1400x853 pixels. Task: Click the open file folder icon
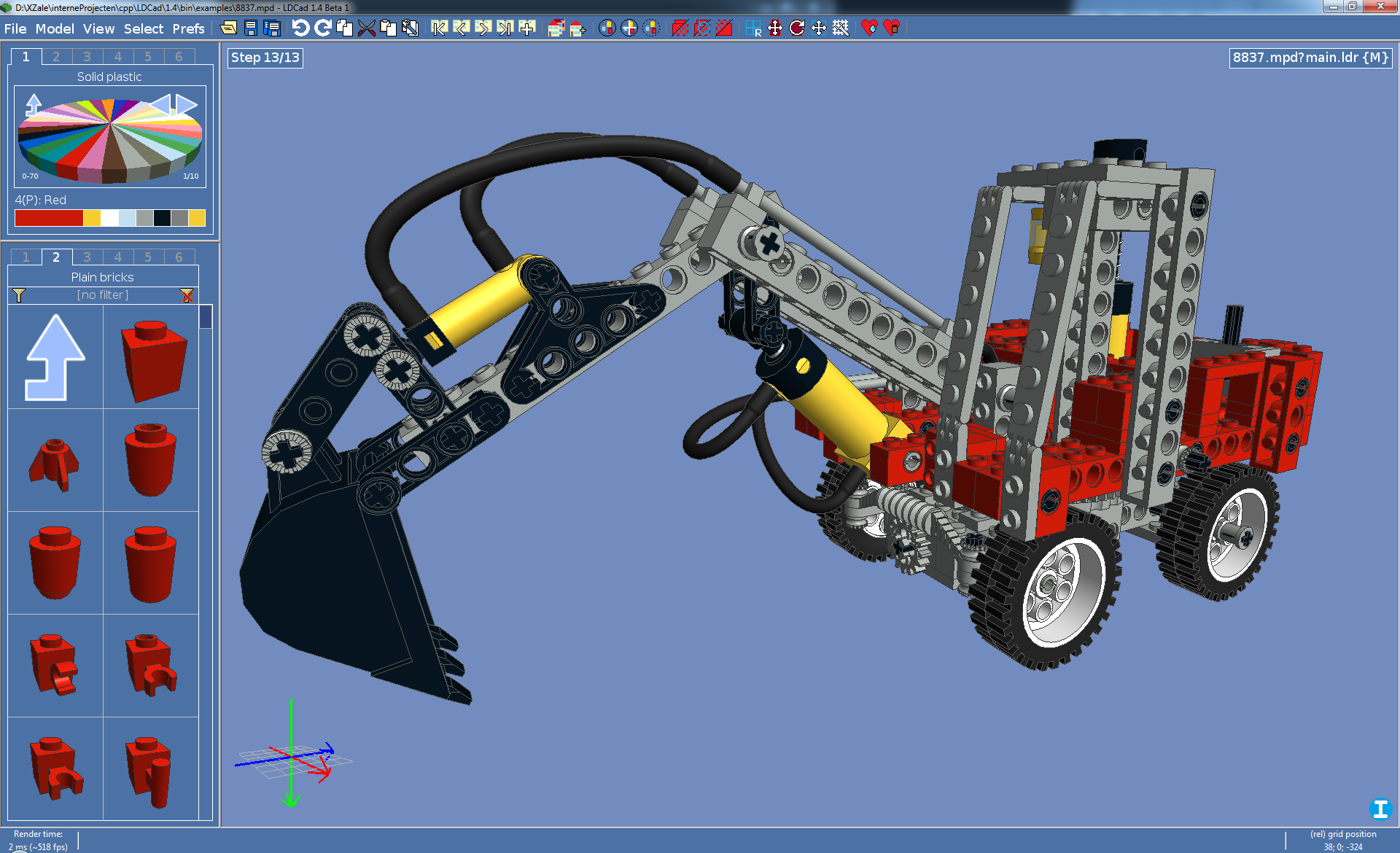[x=228, y=28]
